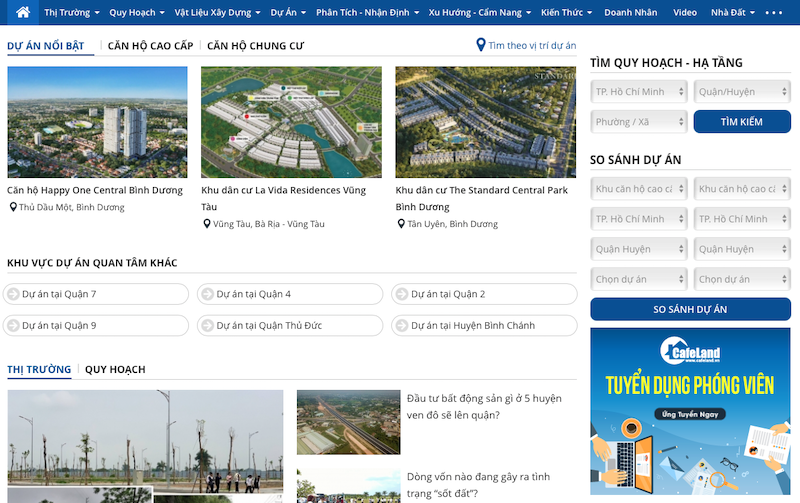Open Căn hộ Happy One Central Bình Dương link
The width and height of the screenshot is (800, 503).
95,190
